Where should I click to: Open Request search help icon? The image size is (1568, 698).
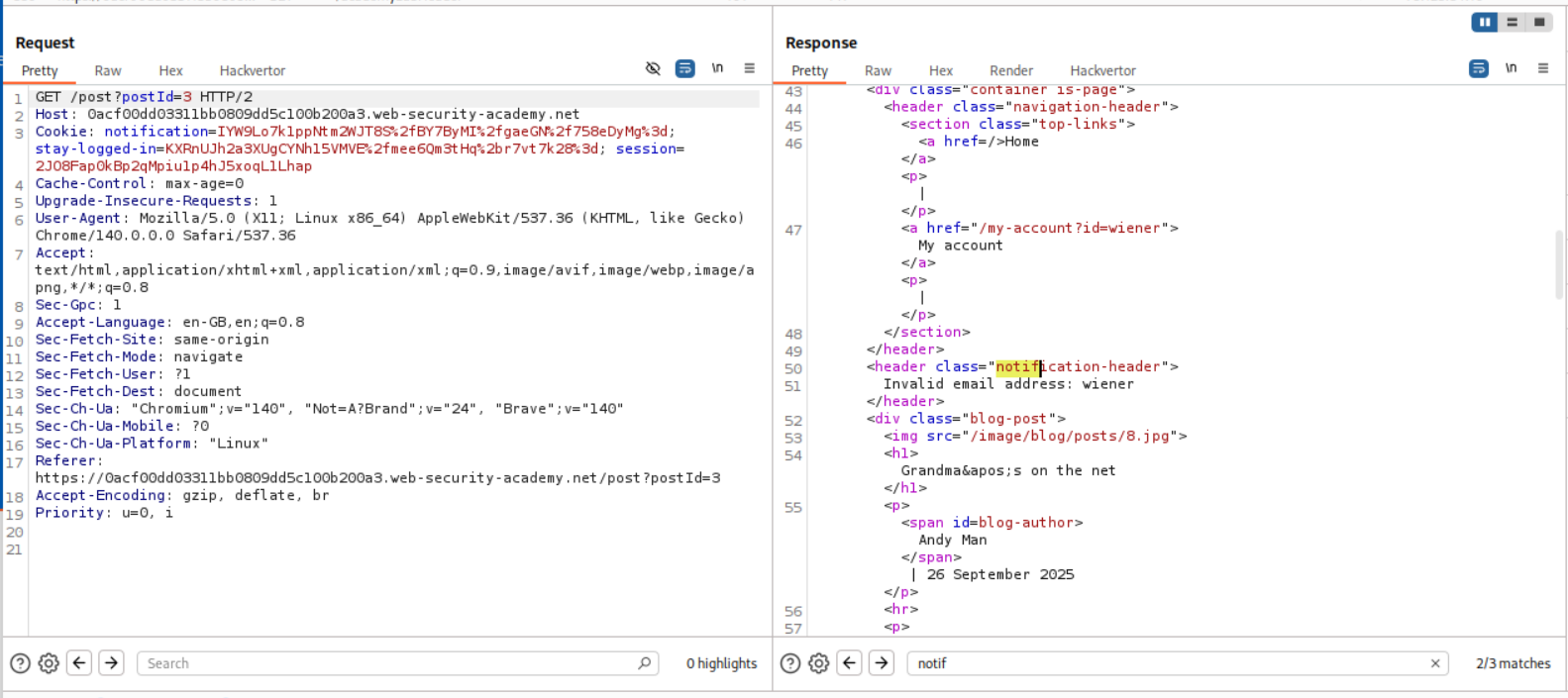20,663
